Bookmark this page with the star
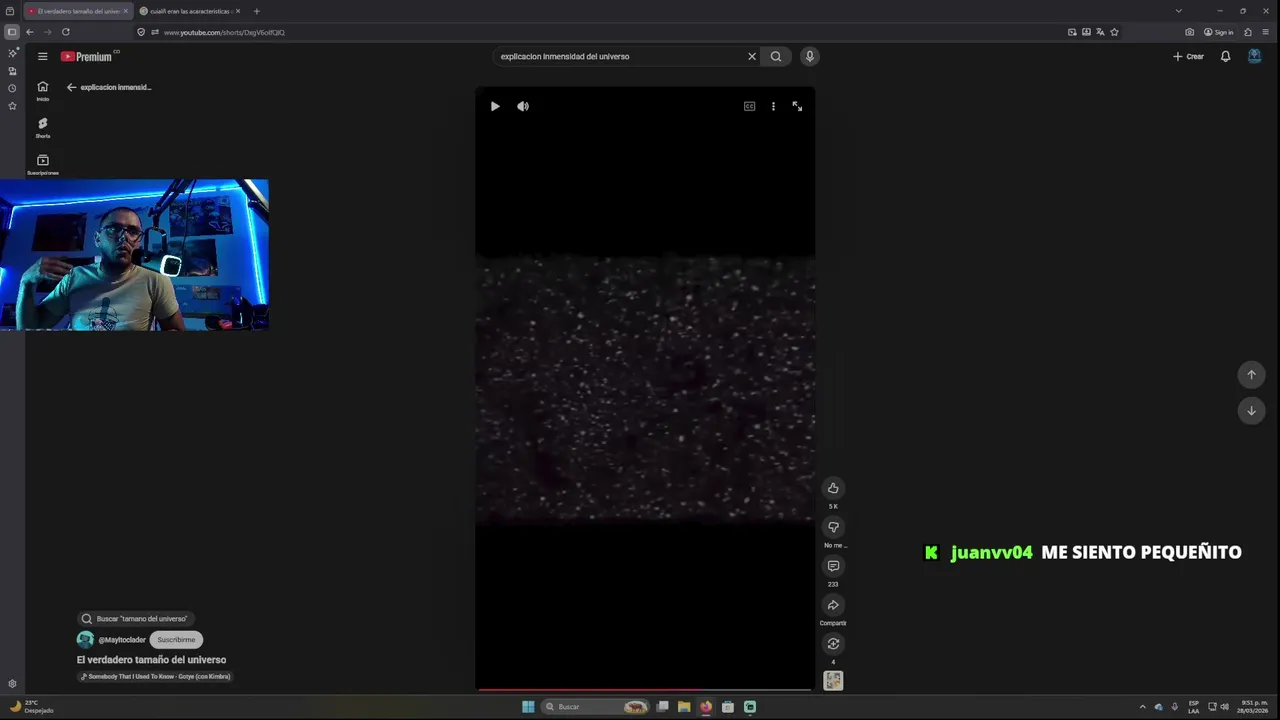Image resolution: width=1280 pixels, height=720 pixels. pyautogui.click(x=1114, y=32)
